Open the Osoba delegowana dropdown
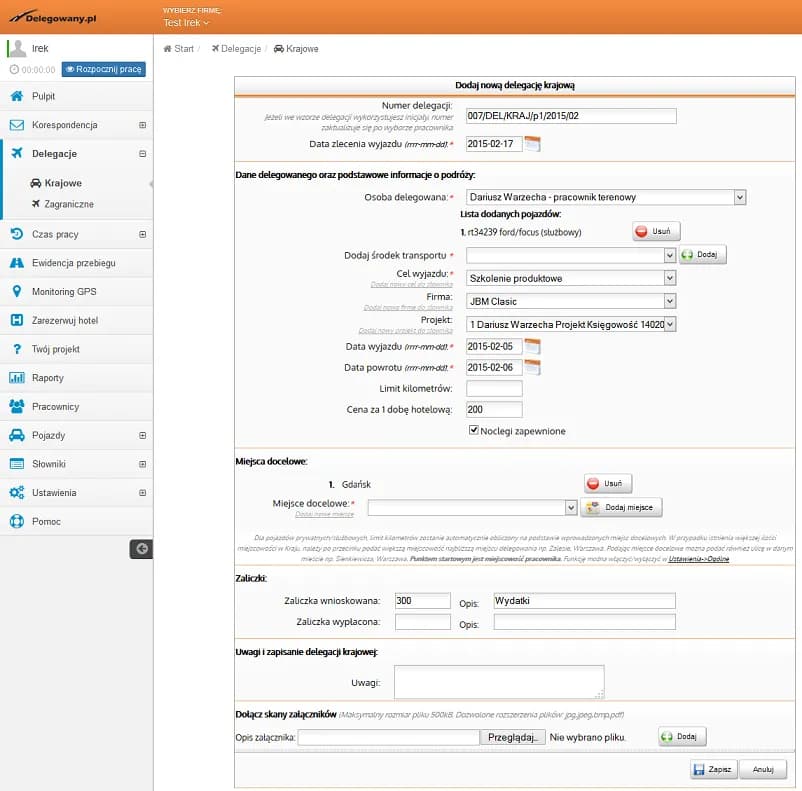The height and width of the screenshot is (791, 802). [739, 198]
